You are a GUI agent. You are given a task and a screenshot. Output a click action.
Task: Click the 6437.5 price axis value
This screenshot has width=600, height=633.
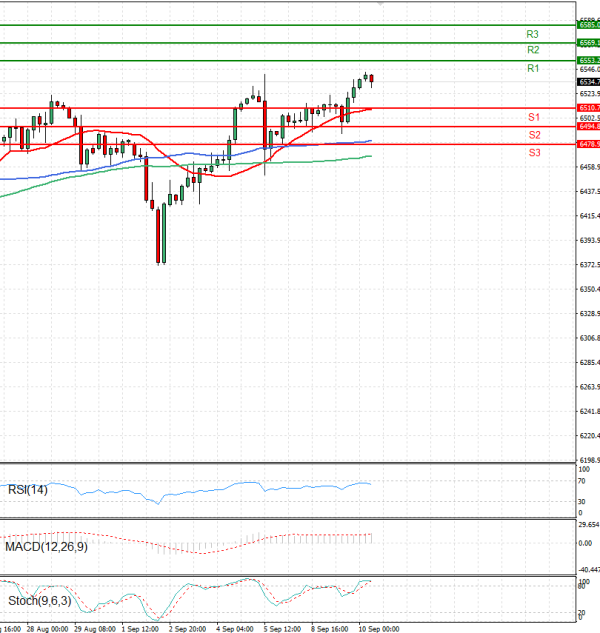click(590, 191)
